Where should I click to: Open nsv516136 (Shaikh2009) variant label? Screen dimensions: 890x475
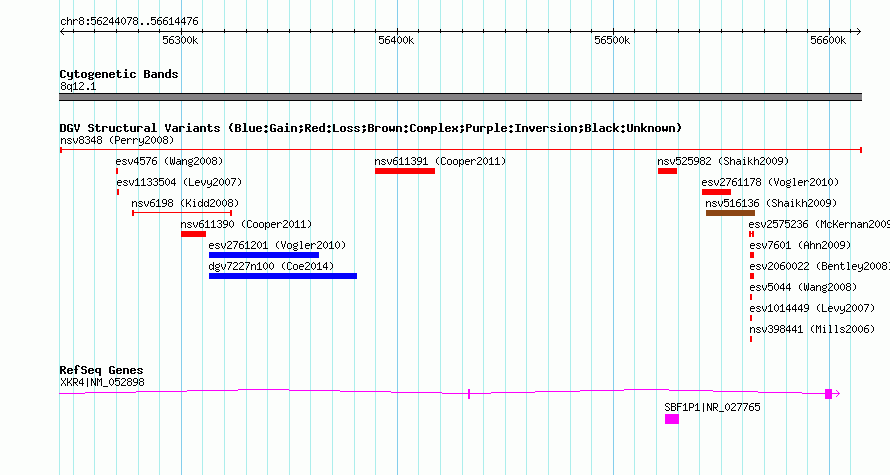click(771, 203)
